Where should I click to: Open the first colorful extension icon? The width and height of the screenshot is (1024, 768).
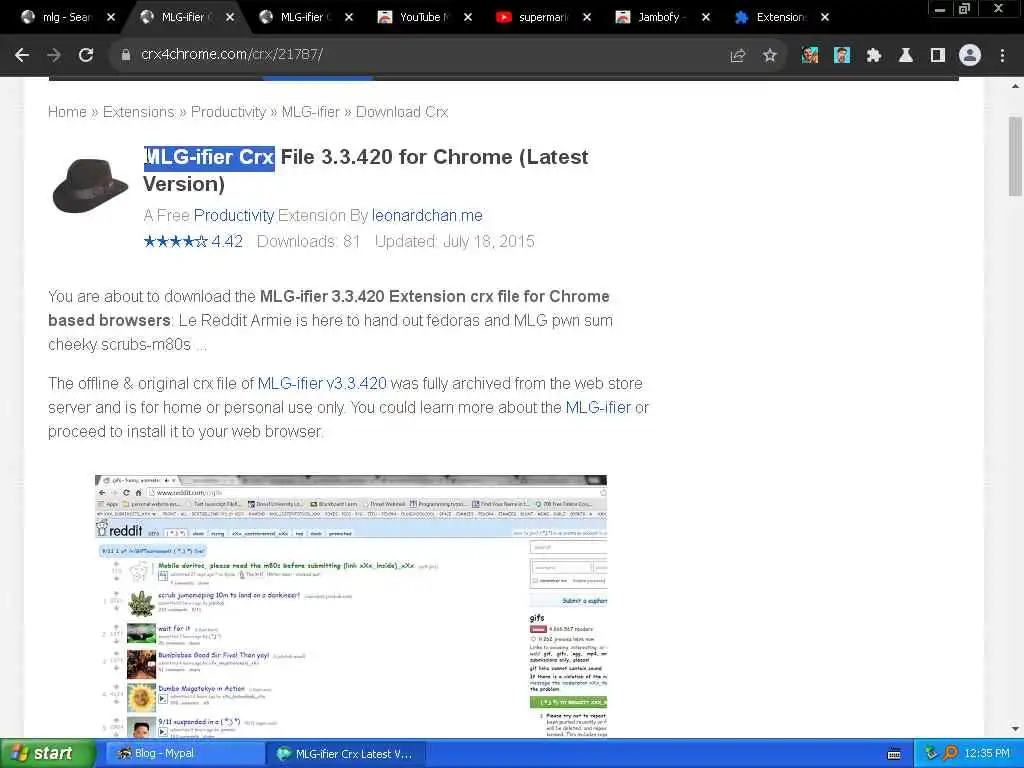(x=810, y=56)
